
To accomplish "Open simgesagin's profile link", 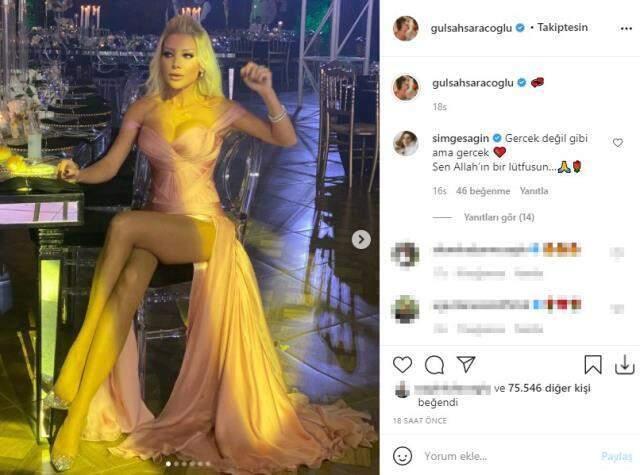I will click(x=460, y=138).
